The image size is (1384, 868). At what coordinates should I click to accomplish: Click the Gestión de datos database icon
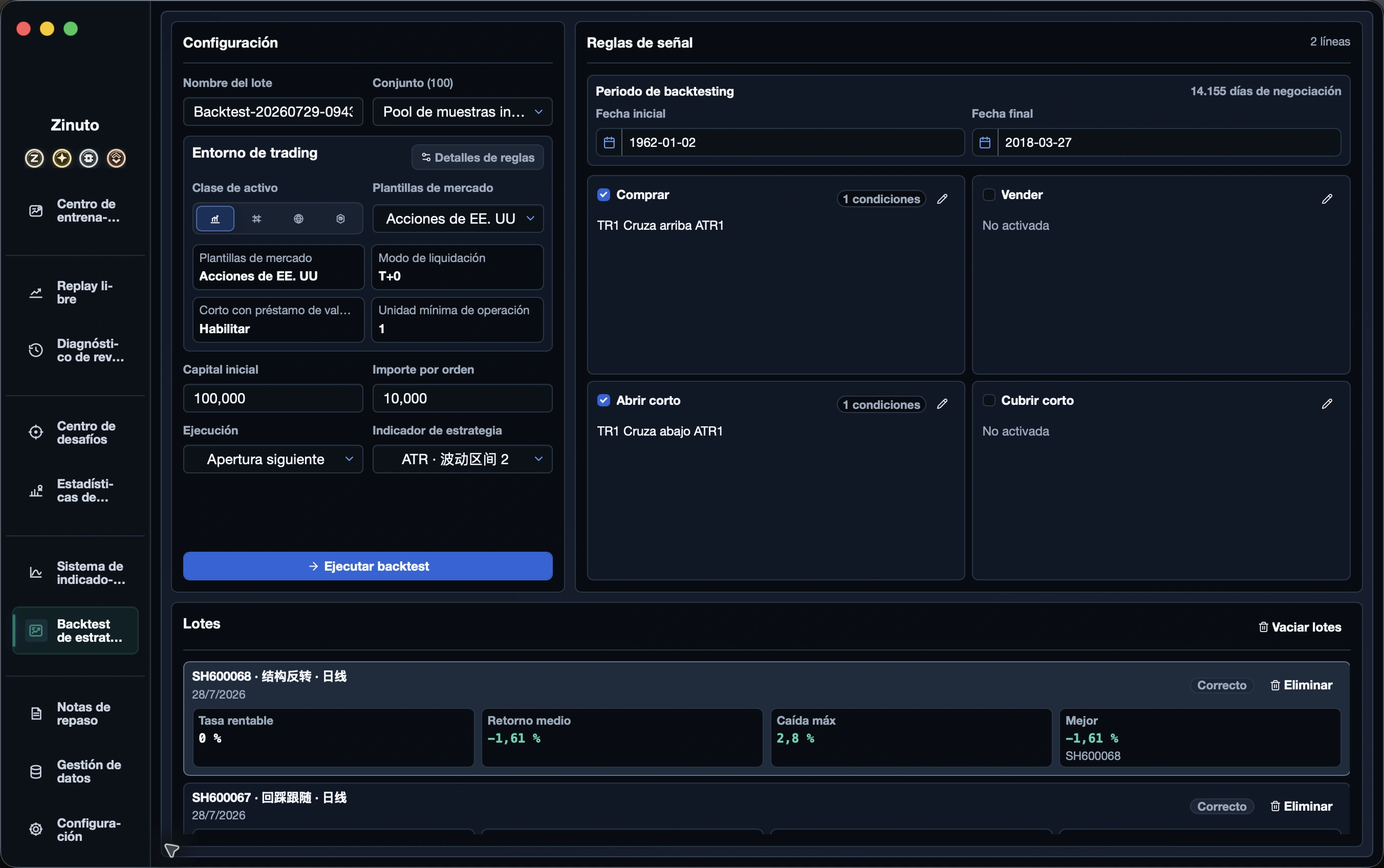click(x=36, y=772)
